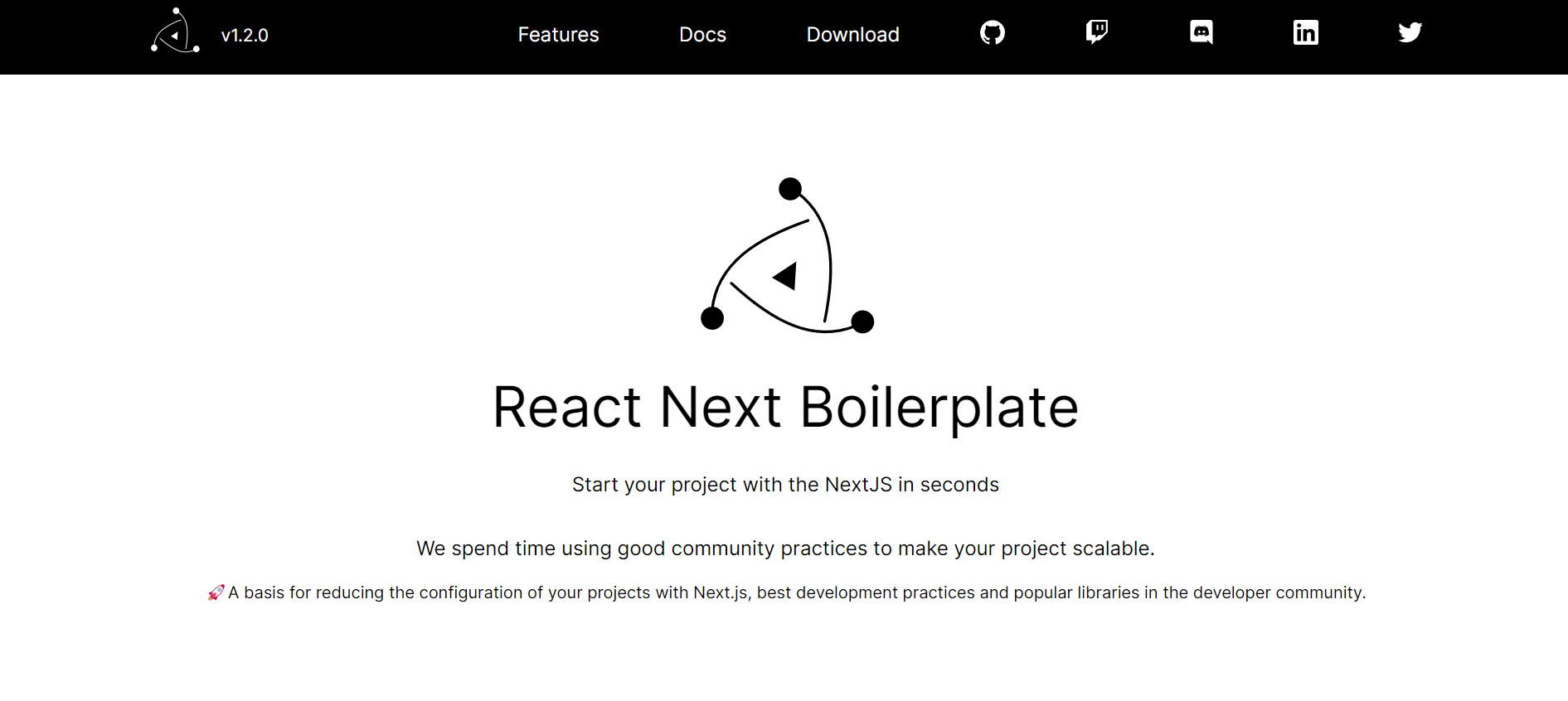Click the React Next Boilerplate heading

point(785,408)
